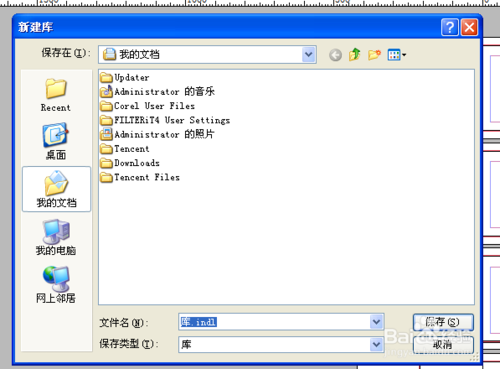
Task: Select the Tencent Files folder icon
Action: pyautogui.click(x=107, y=177)
